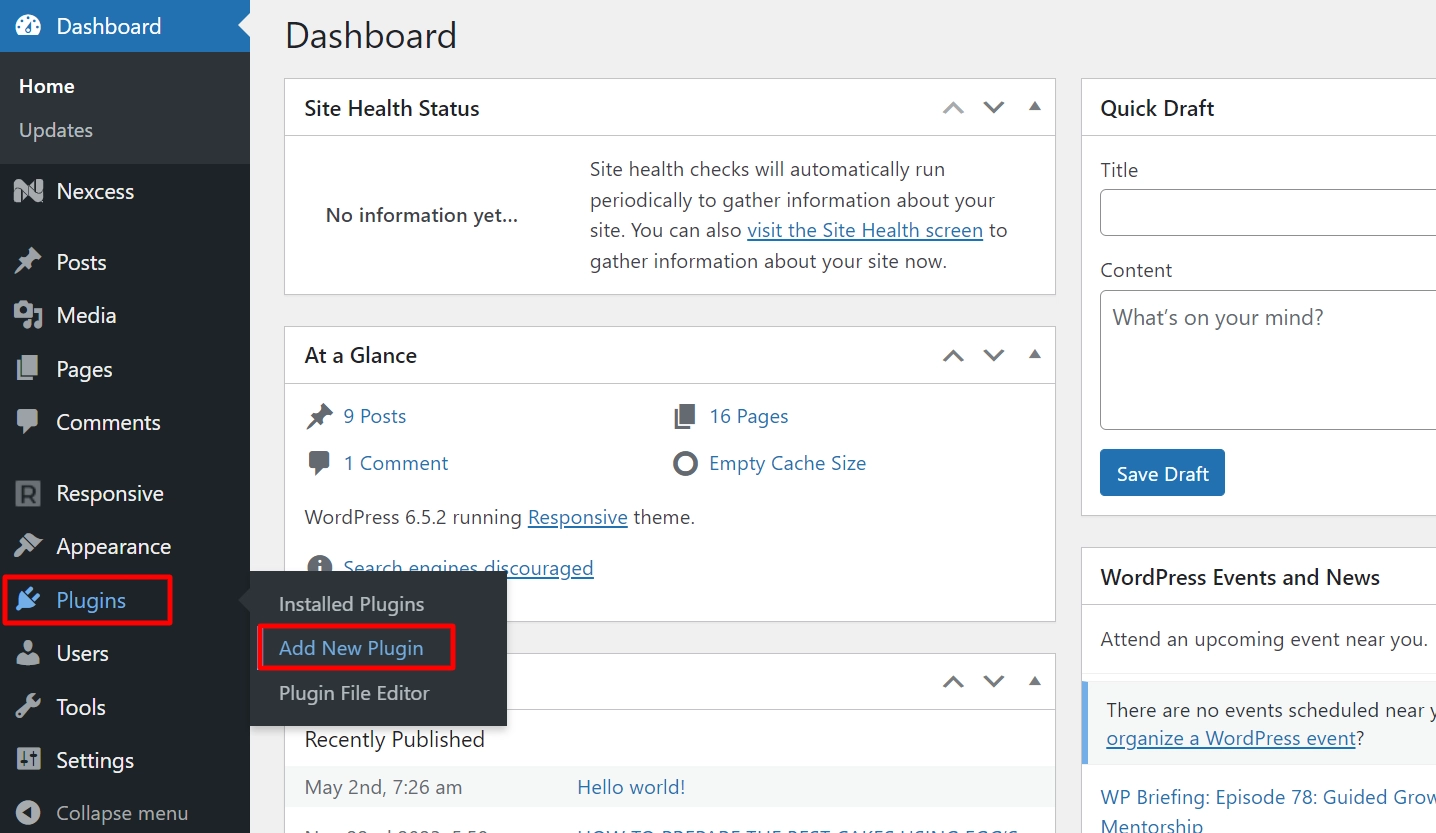Click the Collapse menu label
Viewport: 1436px width, 833px height.
click(x=122, y=813)
